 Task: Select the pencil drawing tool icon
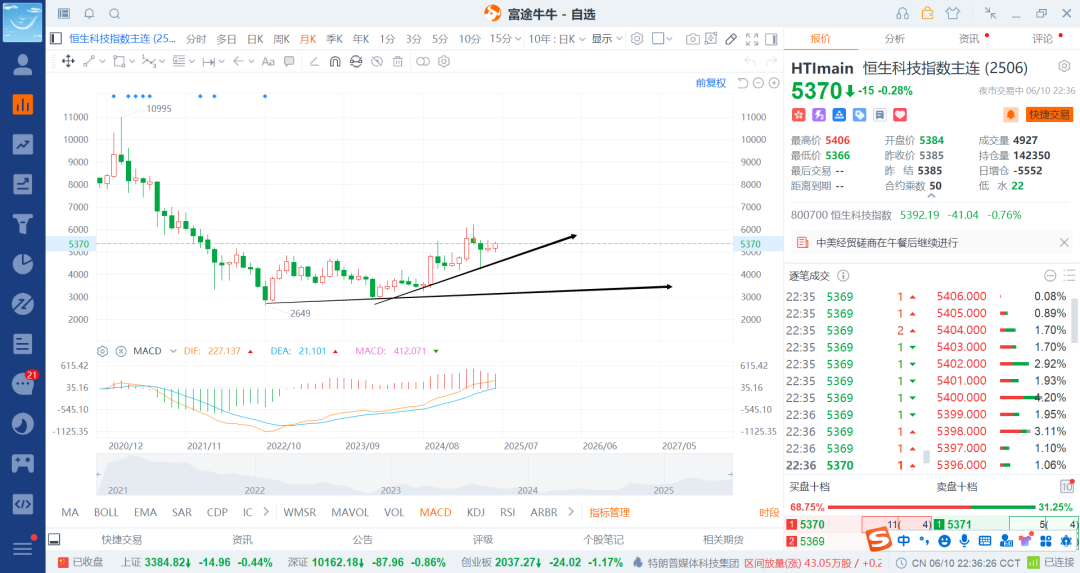731,39
